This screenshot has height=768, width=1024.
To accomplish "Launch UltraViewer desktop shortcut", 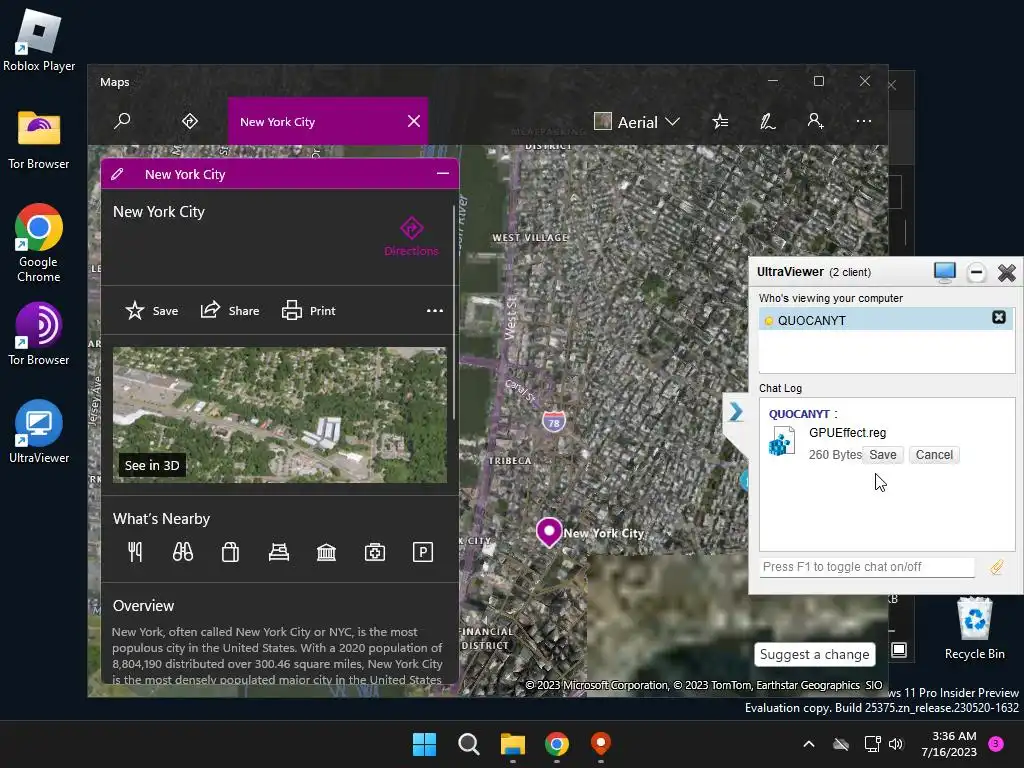I will point(39,432).
